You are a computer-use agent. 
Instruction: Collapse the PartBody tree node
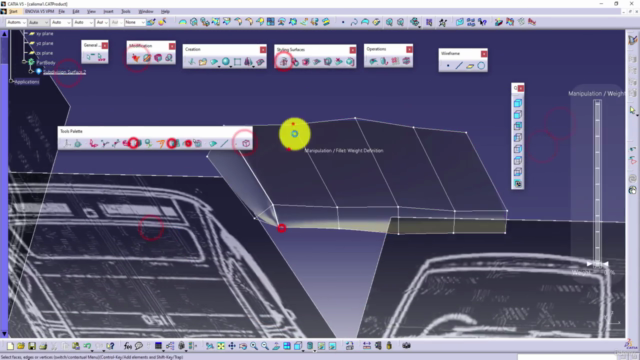click(x=24, y=62)
